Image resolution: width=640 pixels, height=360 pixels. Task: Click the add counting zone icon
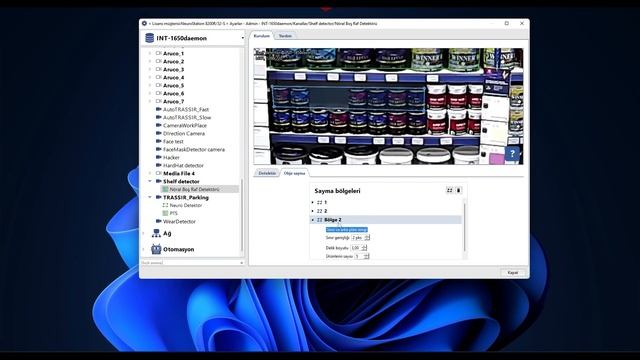pyautogui.click(x=449, y=190)
